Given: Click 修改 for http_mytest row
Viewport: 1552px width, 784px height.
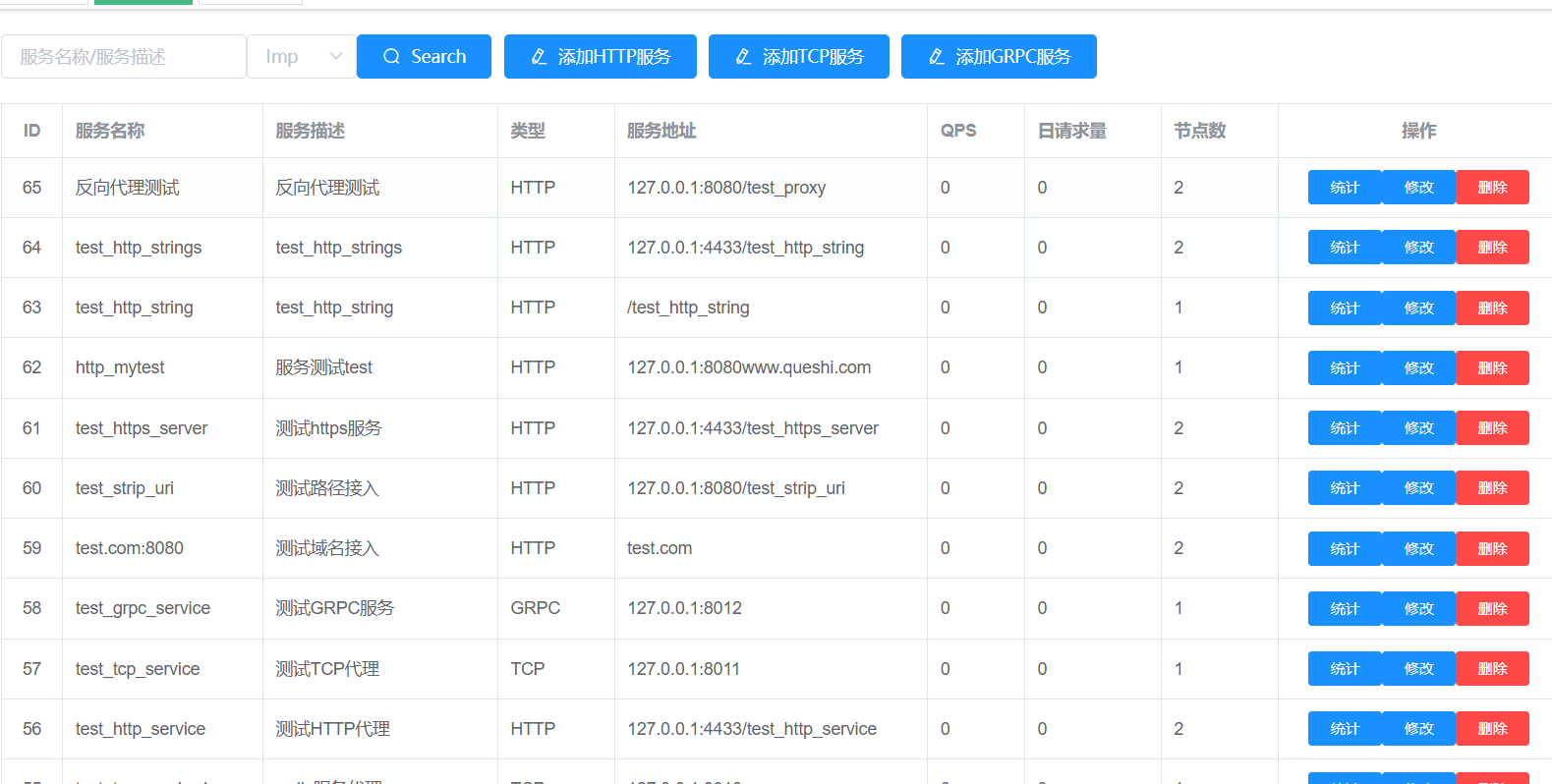Looking at the screenshot, I should click(1418, 367).
